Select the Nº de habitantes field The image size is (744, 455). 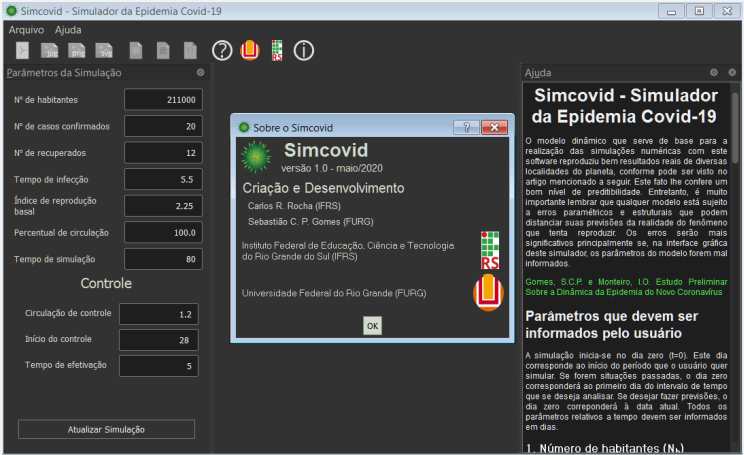pyautogui.click(x=164, y=100)
